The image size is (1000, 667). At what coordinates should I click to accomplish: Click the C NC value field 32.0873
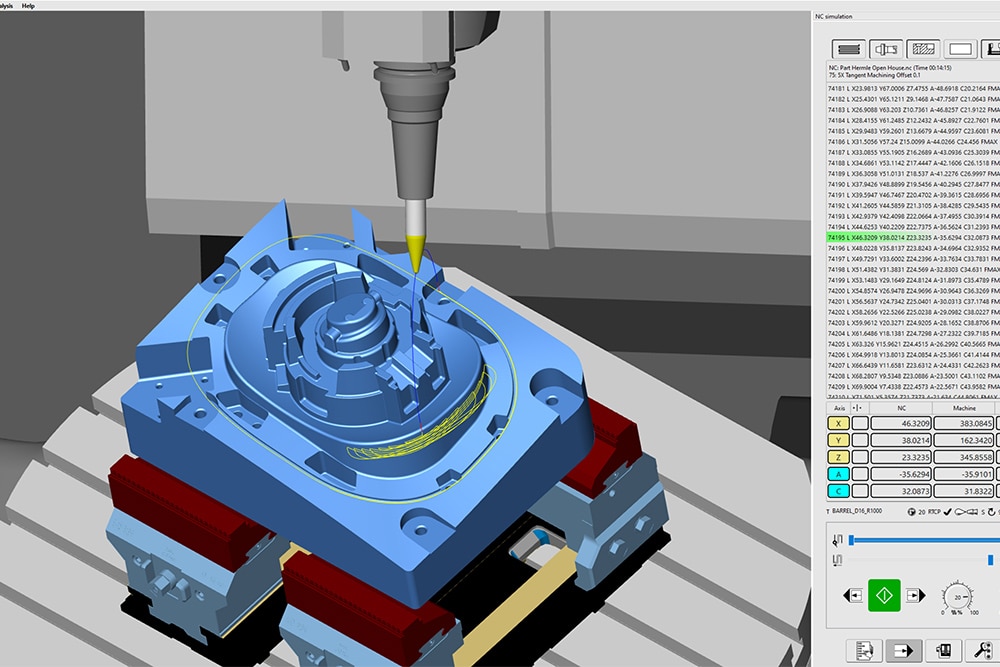click(901, 491)
